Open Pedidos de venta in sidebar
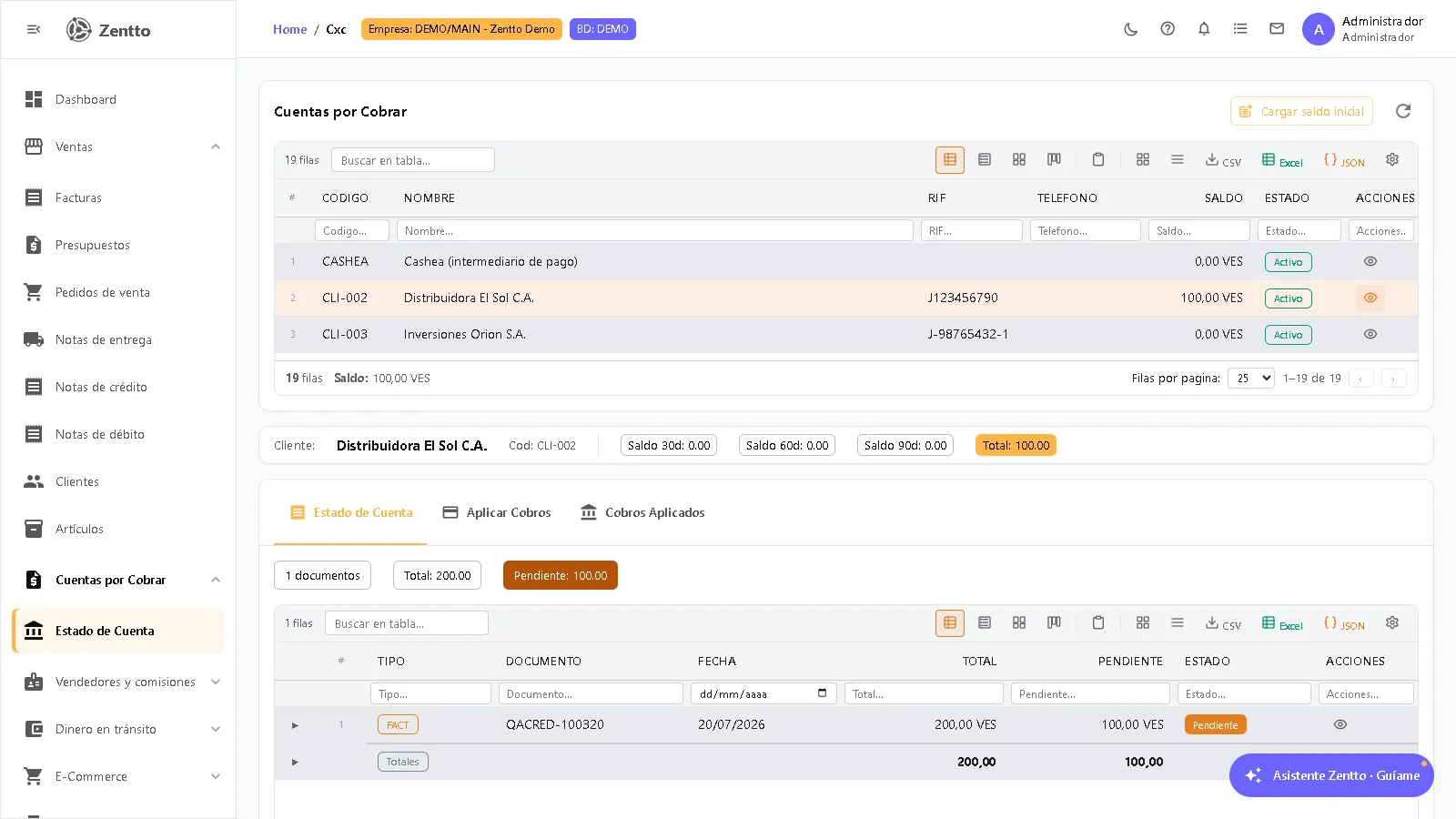Screen dimensions: 1456x819 point(118,292)
